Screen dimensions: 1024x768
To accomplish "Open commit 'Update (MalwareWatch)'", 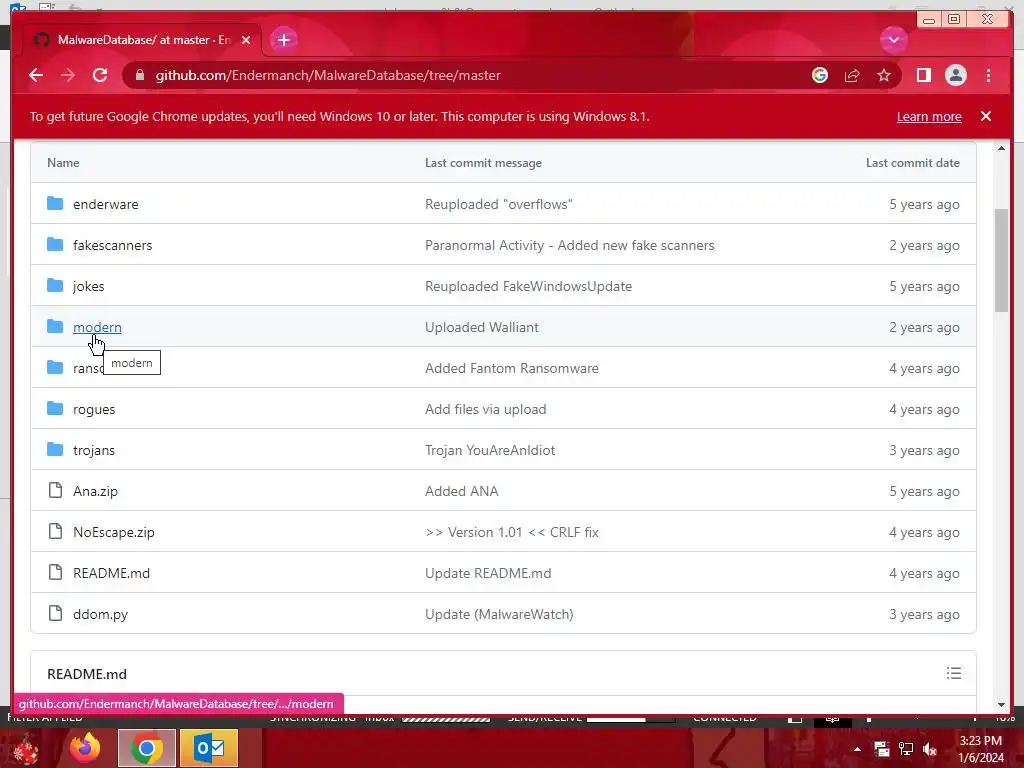I will click(x=499, y=614).
